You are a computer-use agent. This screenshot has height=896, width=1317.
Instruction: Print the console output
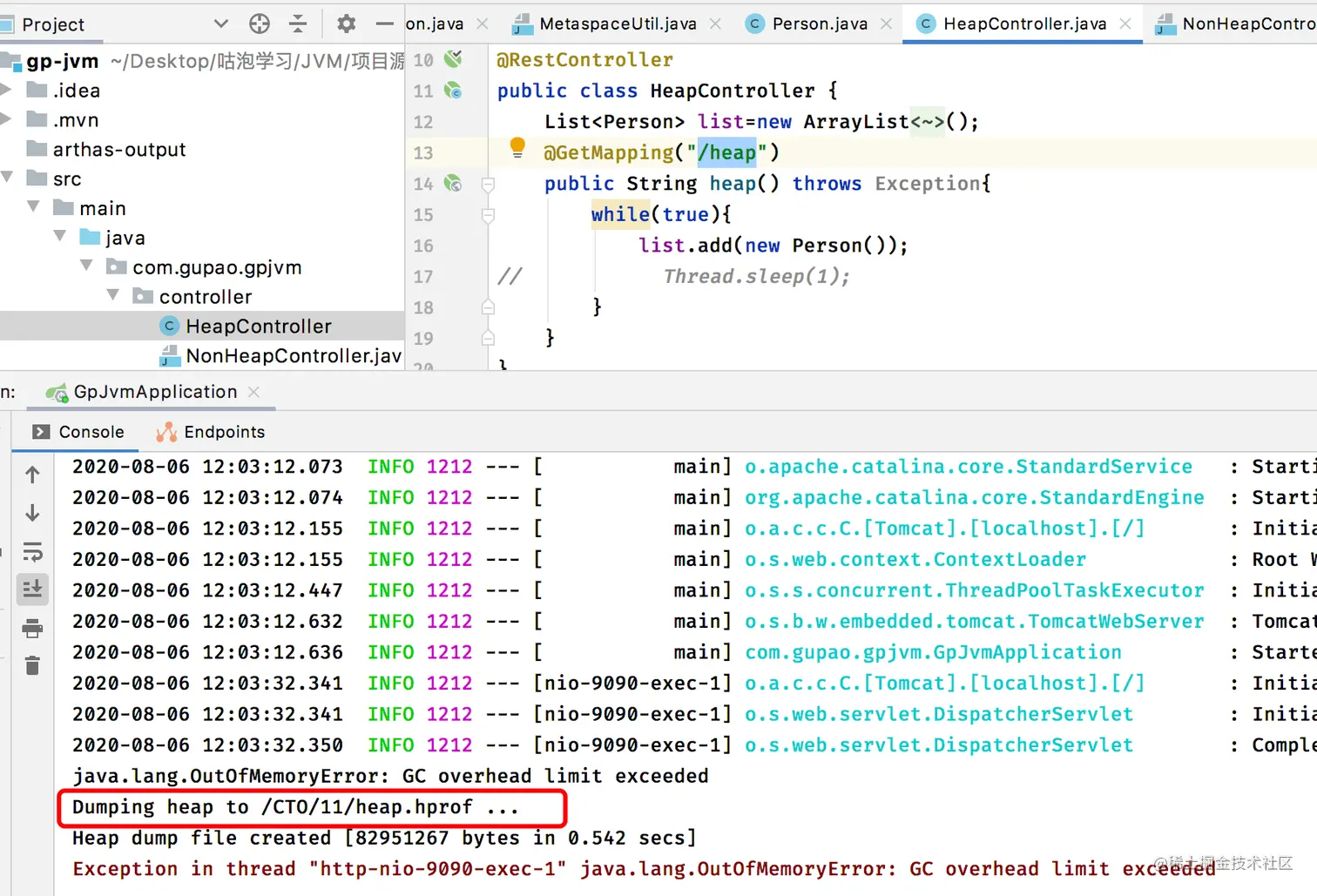click(32, 628)
